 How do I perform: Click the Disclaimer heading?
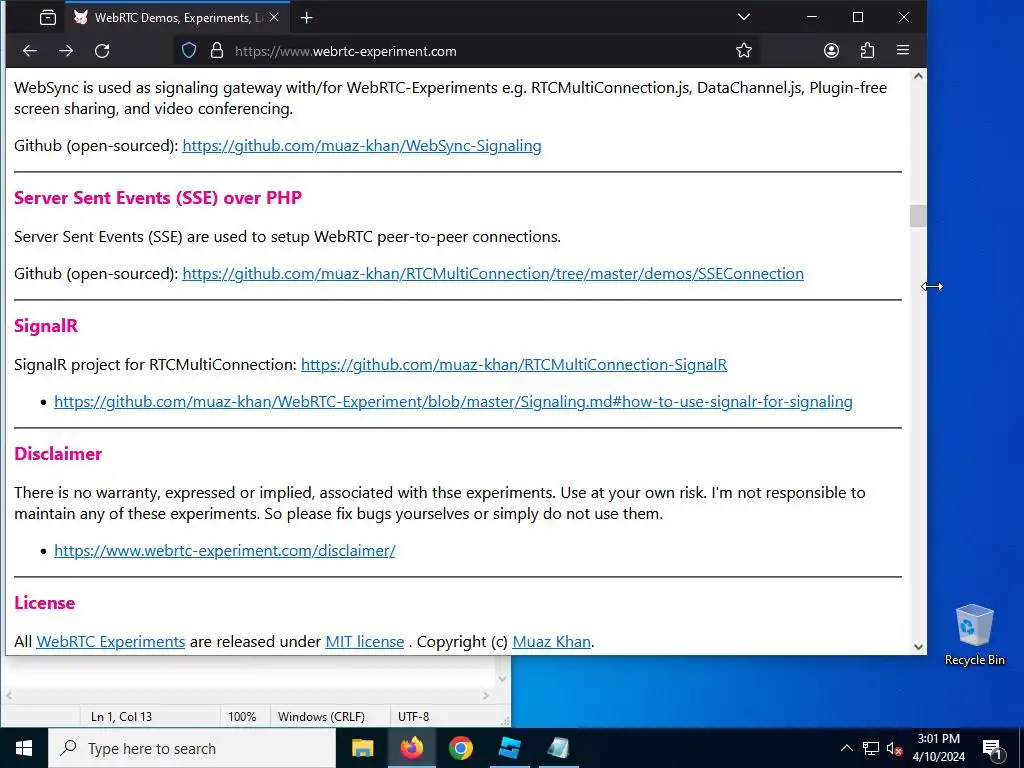tap(58, 454)
